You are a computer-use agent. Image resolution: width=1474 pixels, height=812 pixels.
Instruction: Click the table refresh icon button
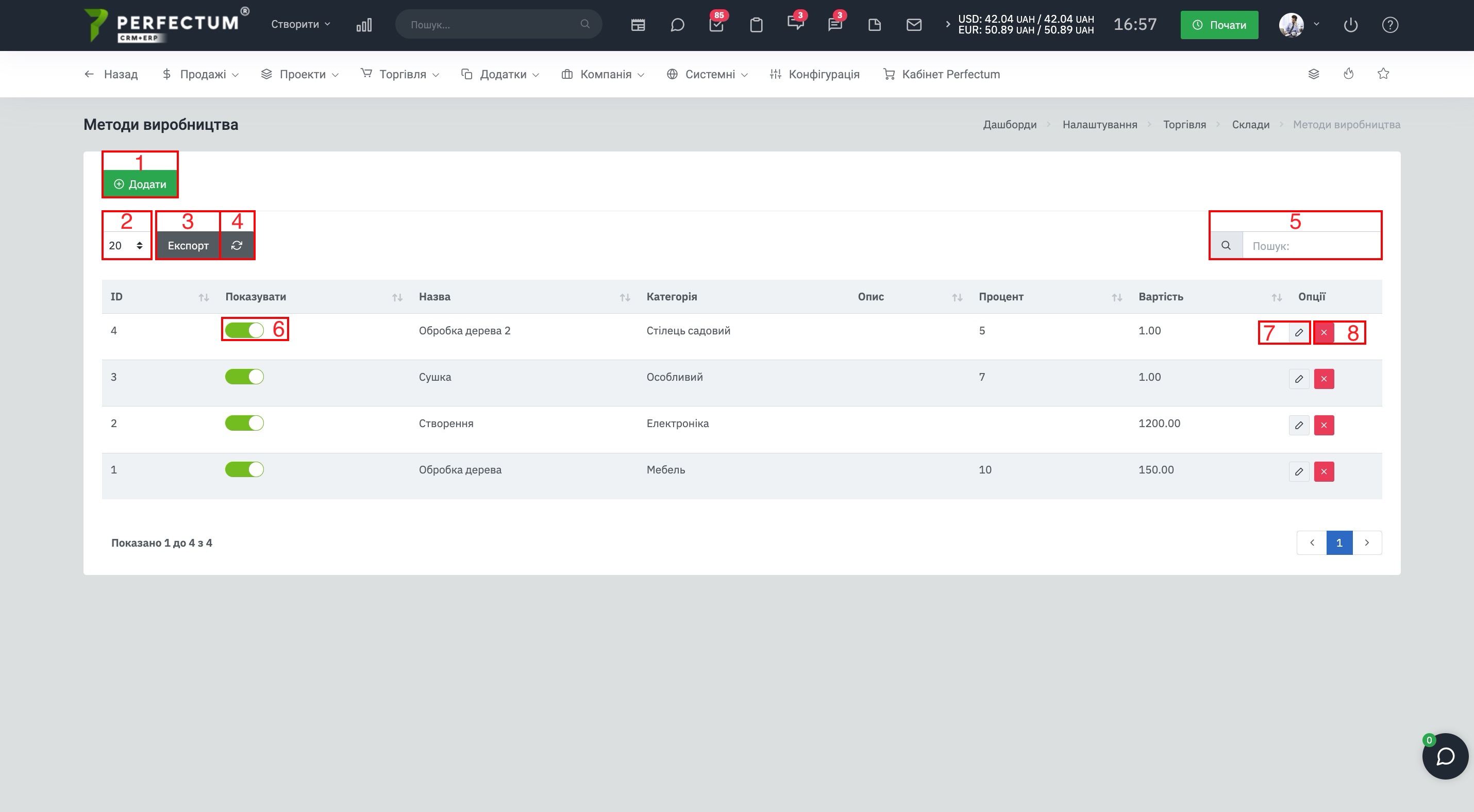pos(237,245)
